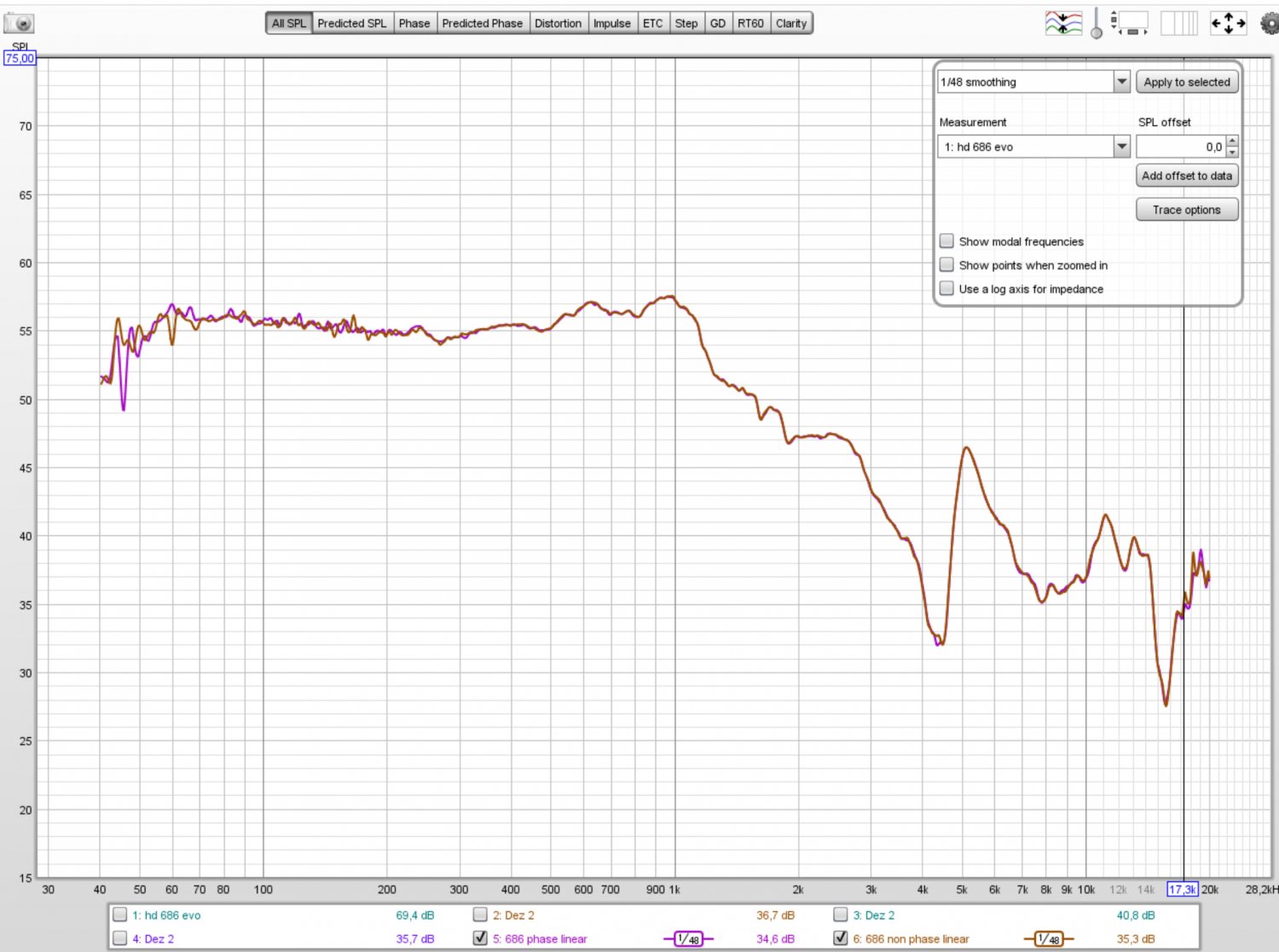Show trace 2: Dez 2

click(x=481, y=915)
